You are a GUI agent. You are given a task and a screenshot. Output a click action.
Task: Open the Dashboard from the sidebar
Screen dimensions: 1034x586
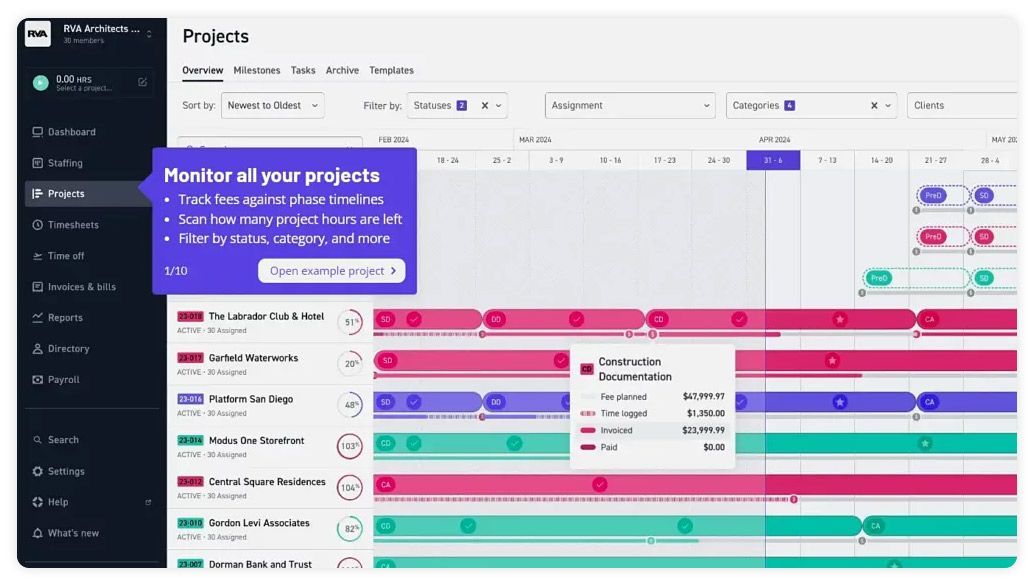click(69, 131)
